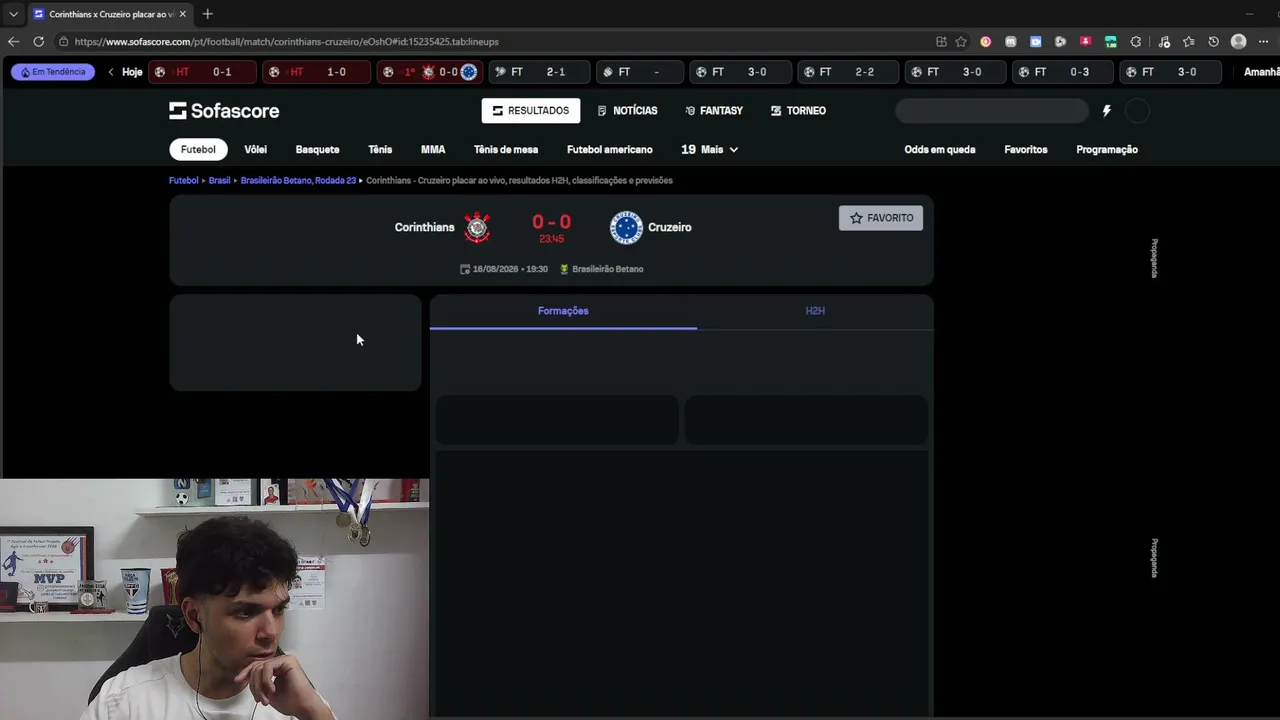This screenshot has width=1280, height=720.
Task: Open the Programação link
Action: [x=1107, y=150]
